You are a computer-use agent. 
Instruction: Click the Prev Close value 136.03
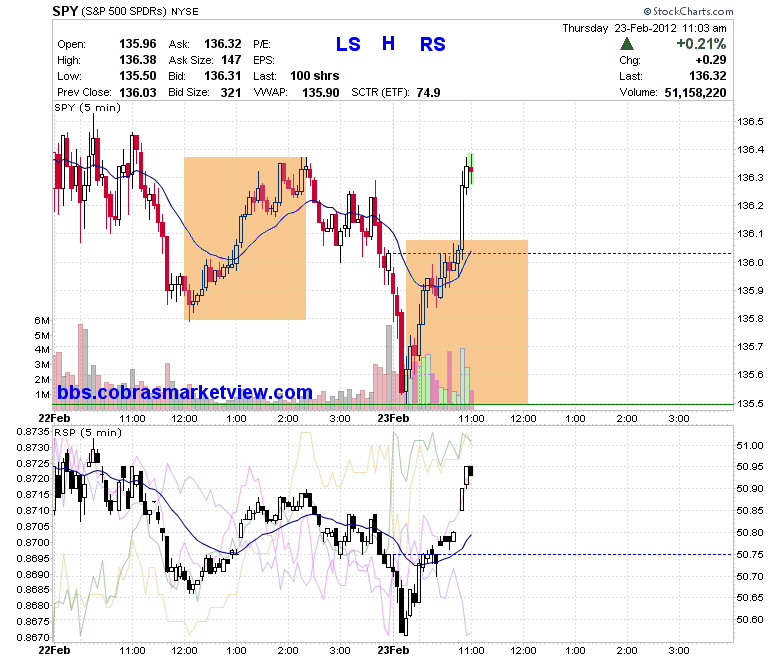pyautogui.click(x=137, y=93)
